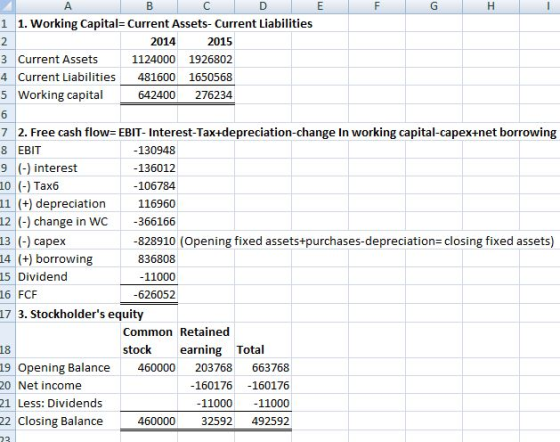The height and width of the screenshot is (442, 560).
Task: Click the Free cash flow formula heading
Action: [287, 132]
